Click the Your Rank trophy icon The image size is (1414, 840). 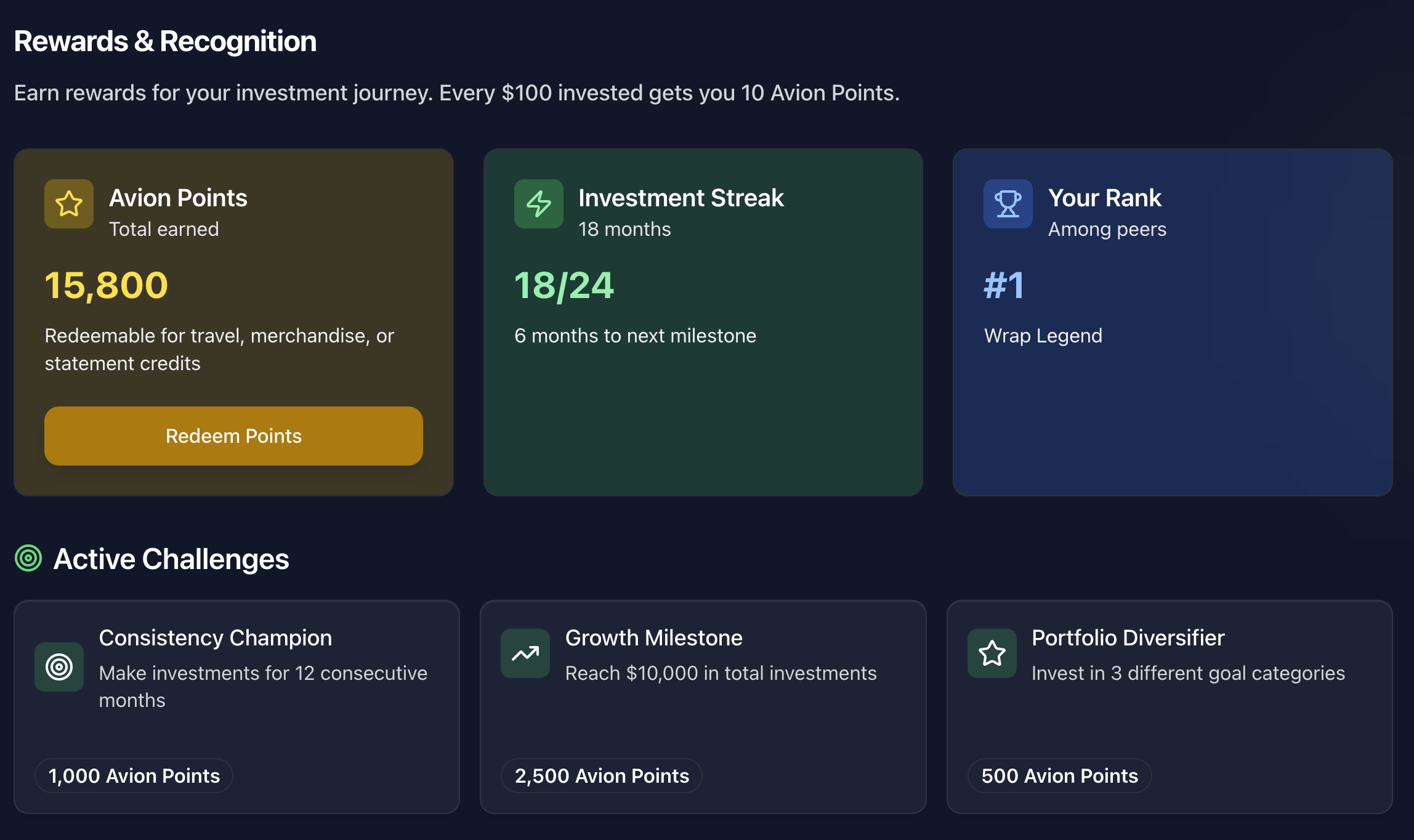[1008, 204]
